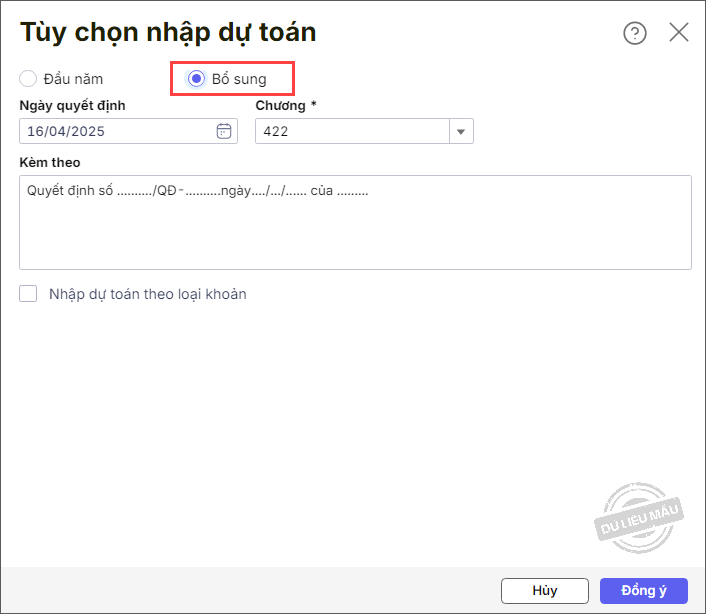Click the Nhập dự toán theo loại khoản label
This screenshot has width=706, height=614.
click(x=148, y=294)
